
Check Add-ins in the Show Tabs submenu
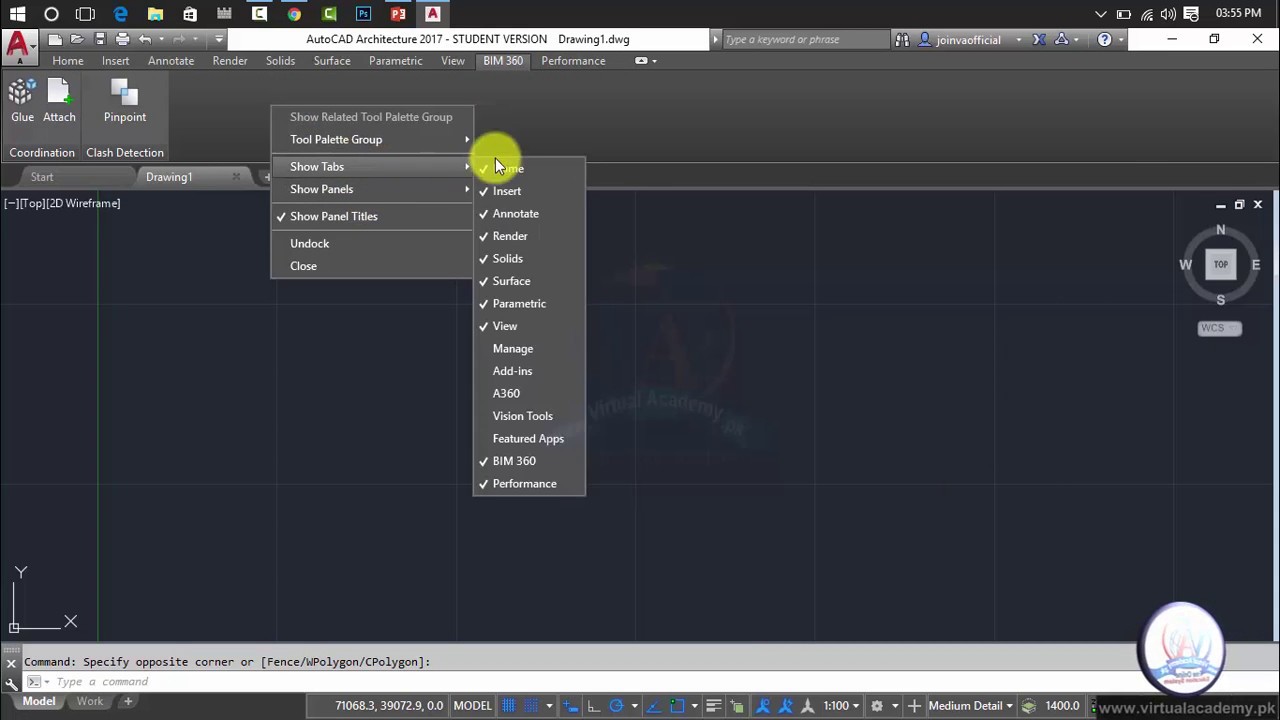529,371
